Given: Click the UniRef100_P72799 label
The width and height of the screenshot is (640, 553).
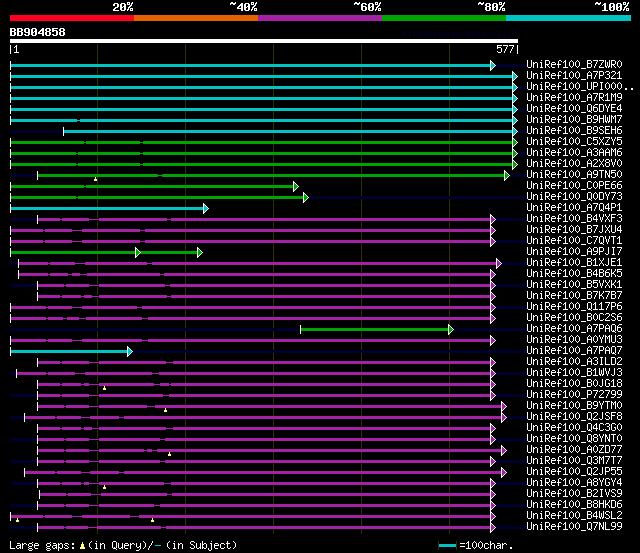Looking at the screenshot, I should click(574, 395).
